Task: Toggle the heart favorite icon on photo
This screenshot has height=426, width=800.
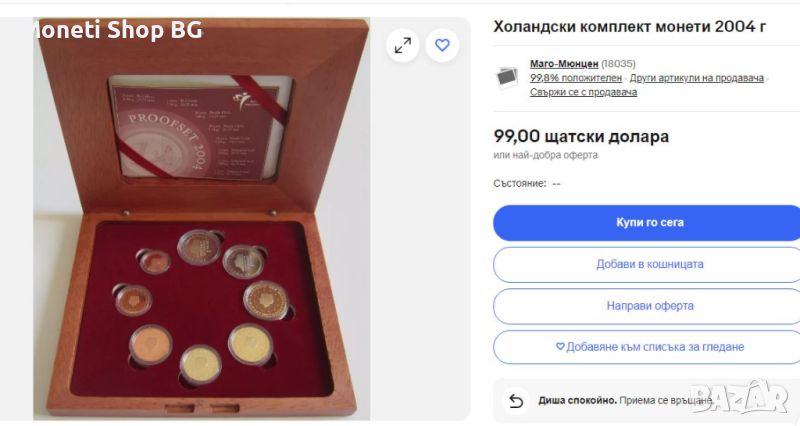Action: pyautogui.click(x=442, y=45)
